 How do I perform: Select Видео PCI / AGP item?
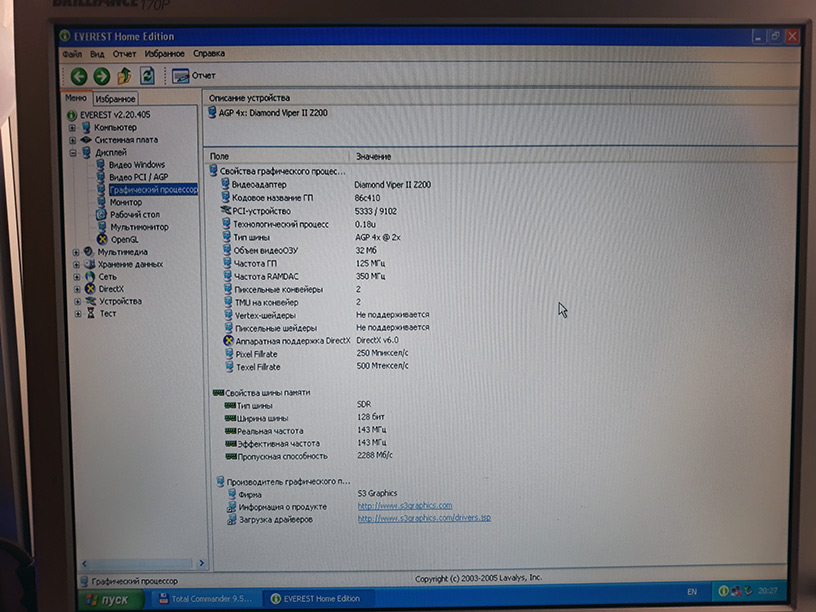138,177
